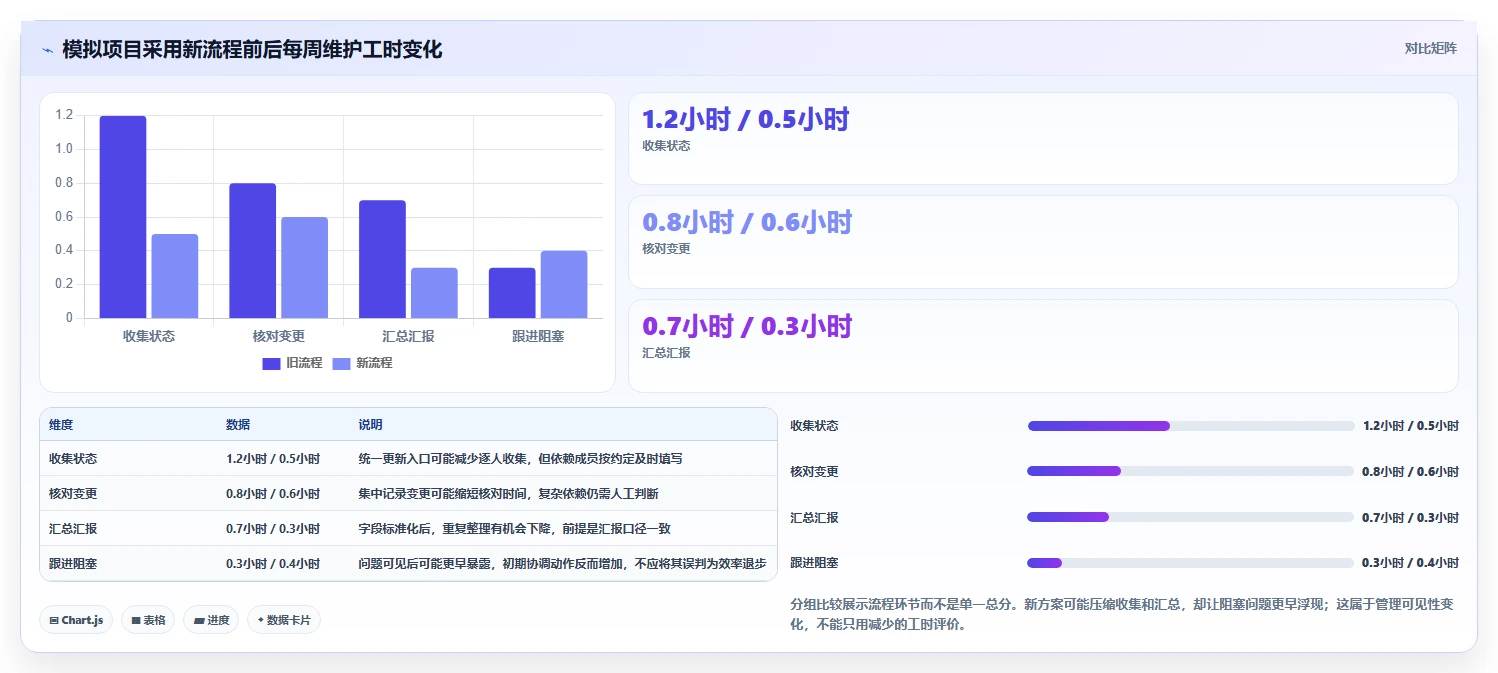This screenshot has height=673, width=1498.
Task: Select the 核对变更 cell in the table
Action: (73, 494)
